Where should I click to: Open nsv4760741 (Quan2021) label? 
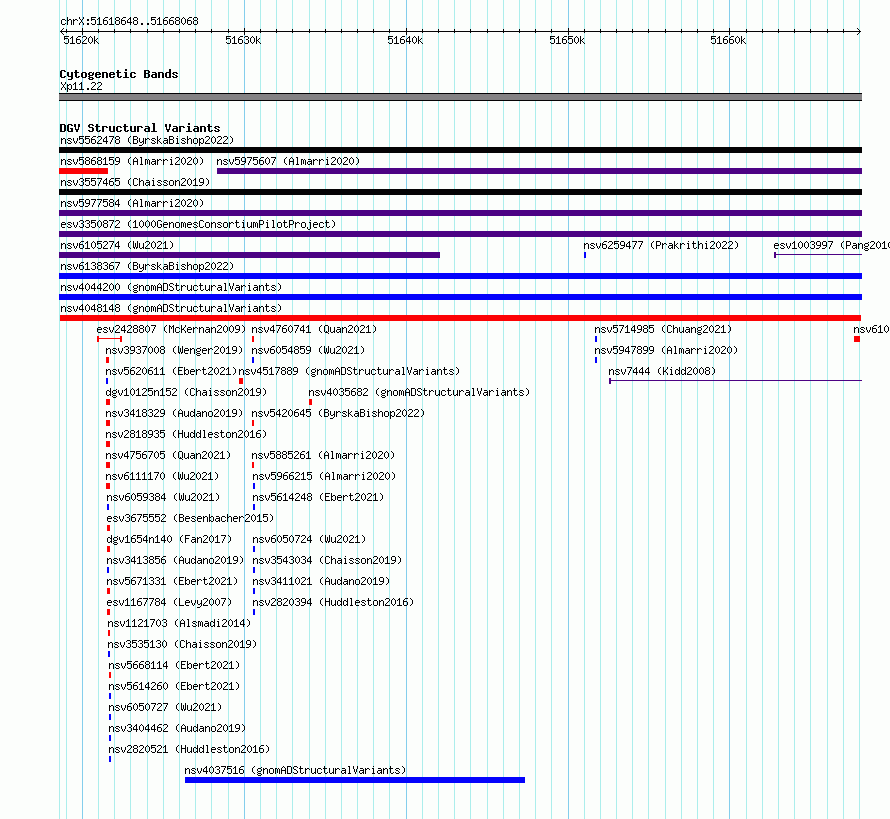click(x=314, y=329)
